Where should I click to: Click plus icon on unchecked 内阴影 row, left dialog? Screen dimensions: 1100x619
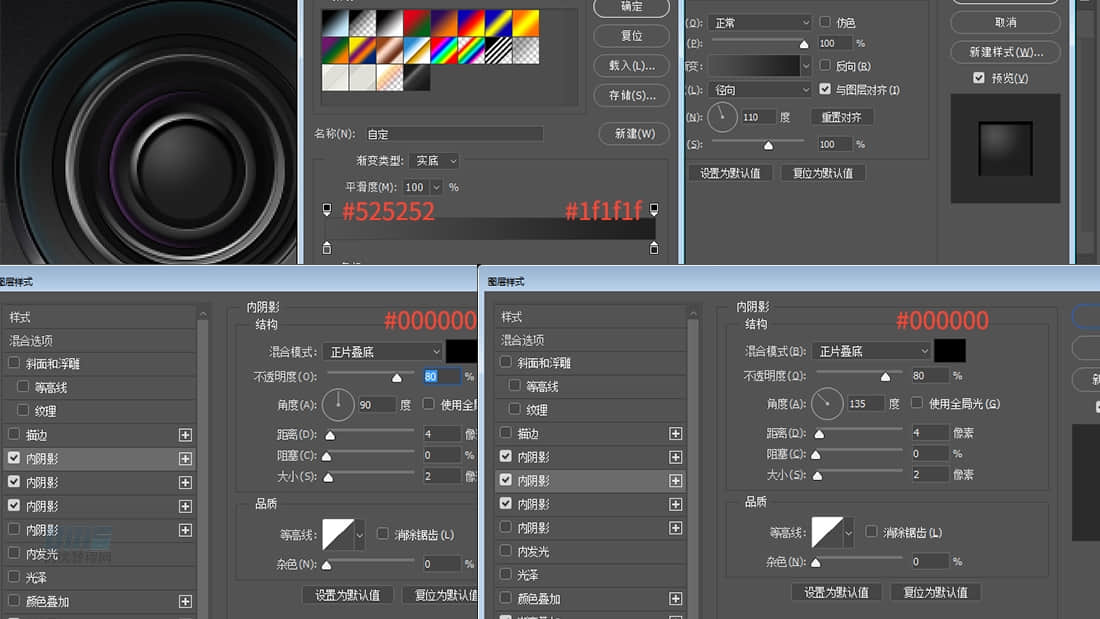point(185,530)
